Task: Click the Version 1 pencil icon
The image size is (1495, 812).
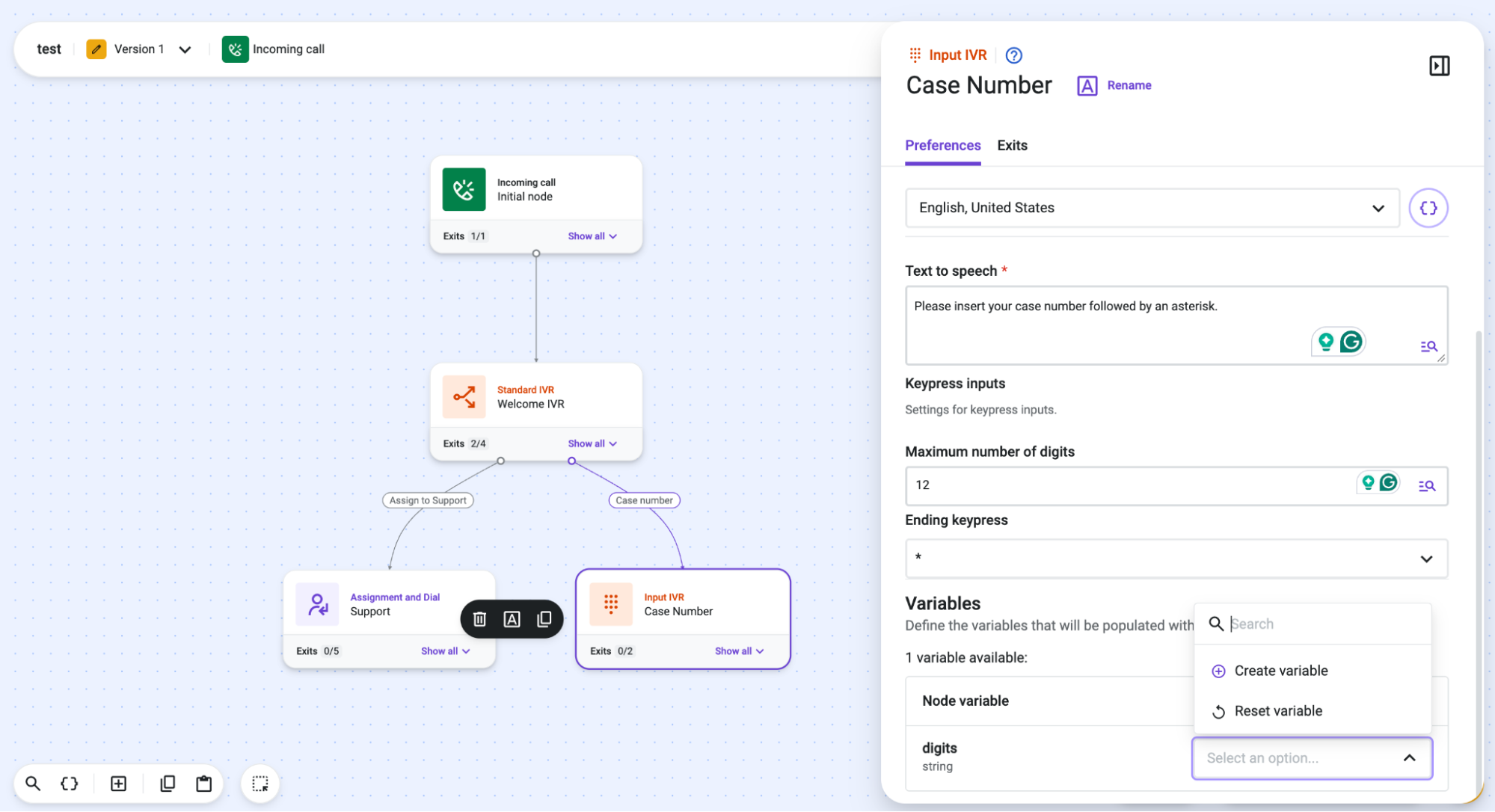Action: (96, 49)
